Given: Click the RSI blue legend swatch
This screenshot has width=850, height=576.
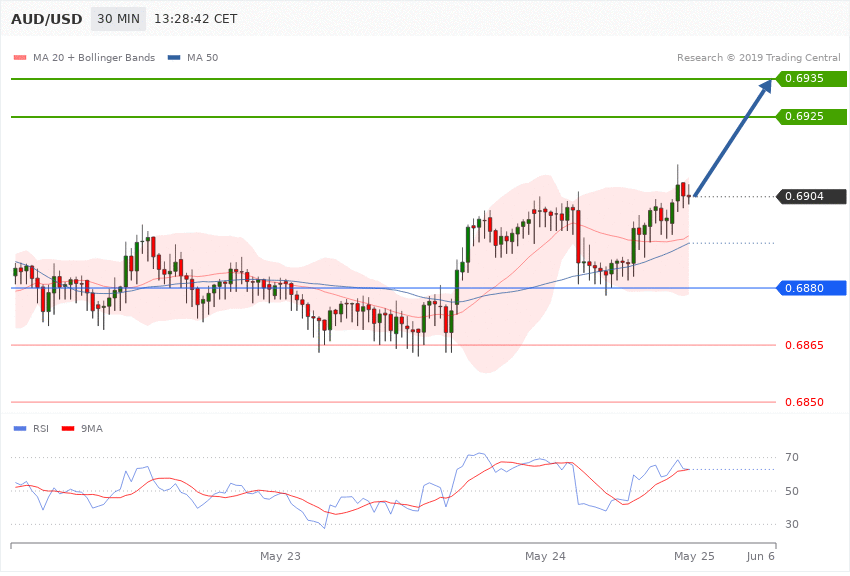Looking at the screenshot, I should coord(20,429).
